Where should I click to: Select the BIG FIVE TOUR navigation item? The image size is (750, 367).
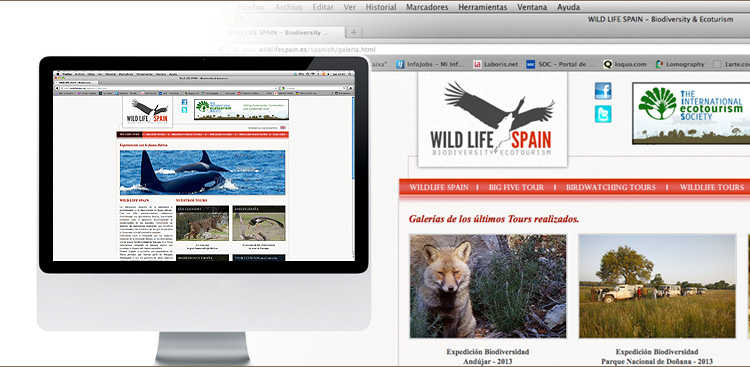[516, 187]
